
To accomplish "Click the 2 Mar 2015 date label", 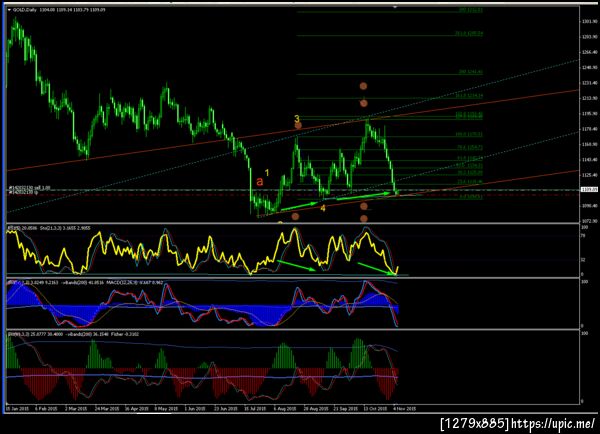I will (76, 408).
